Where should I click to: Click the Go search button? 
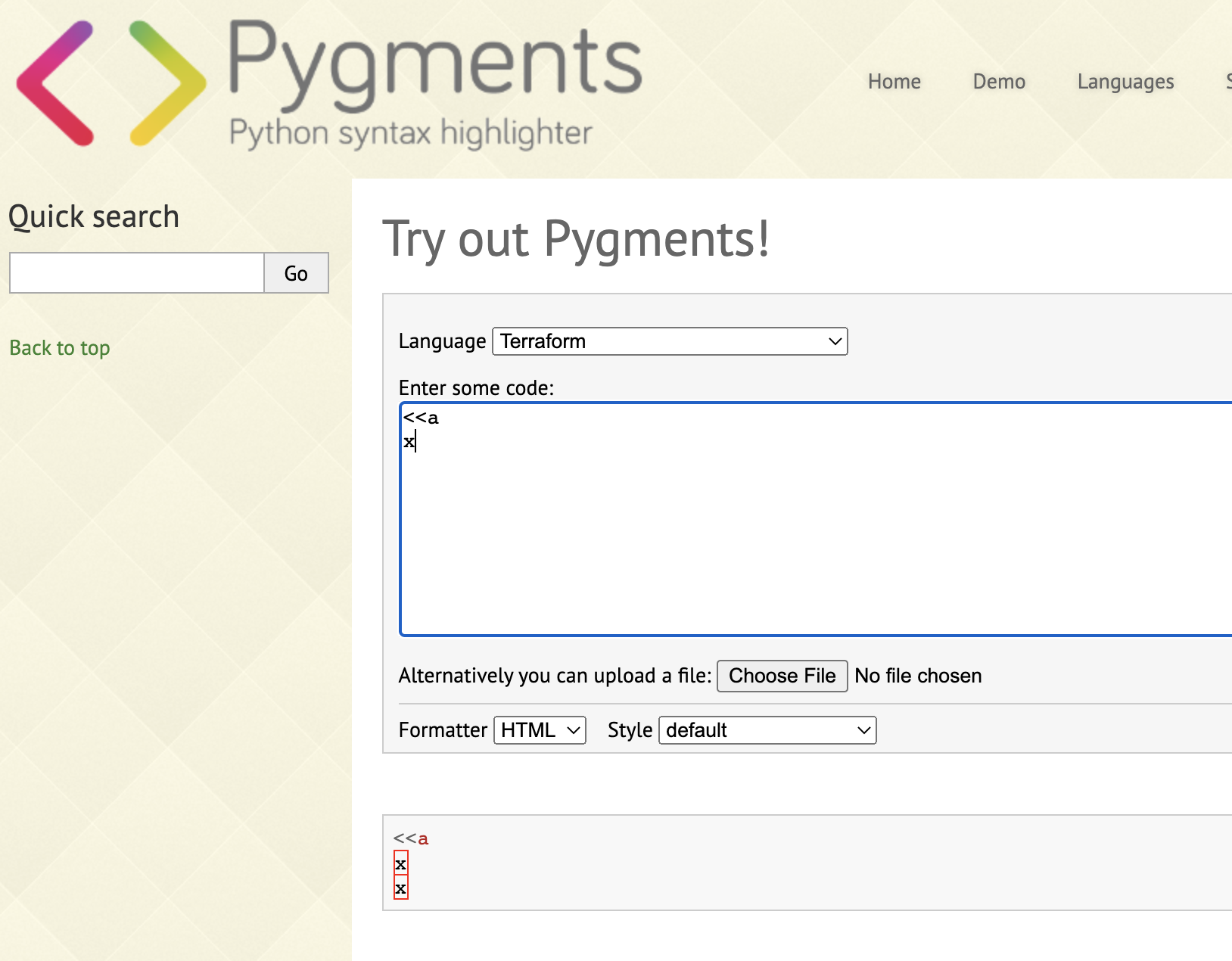click(296, 272)
